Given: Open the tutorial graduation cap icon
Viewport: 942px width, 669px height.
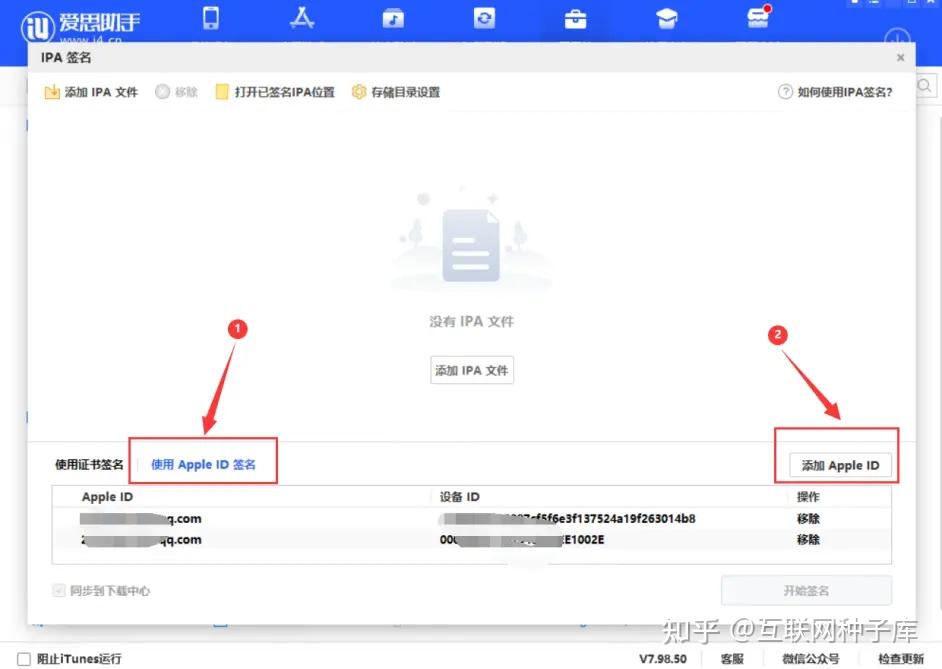Looking at the screenshot, I should 667,19.
